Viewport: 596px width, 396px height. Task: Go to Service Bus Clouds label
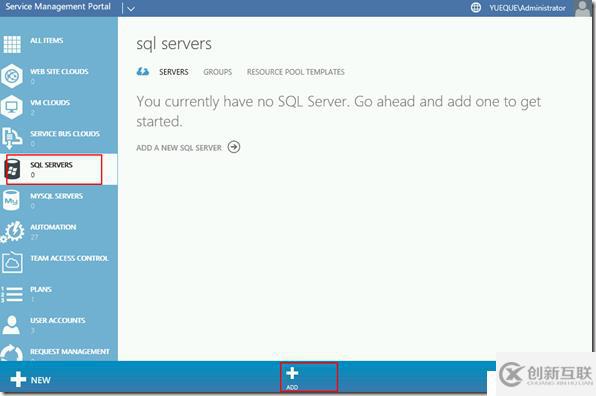coord(65,134)
